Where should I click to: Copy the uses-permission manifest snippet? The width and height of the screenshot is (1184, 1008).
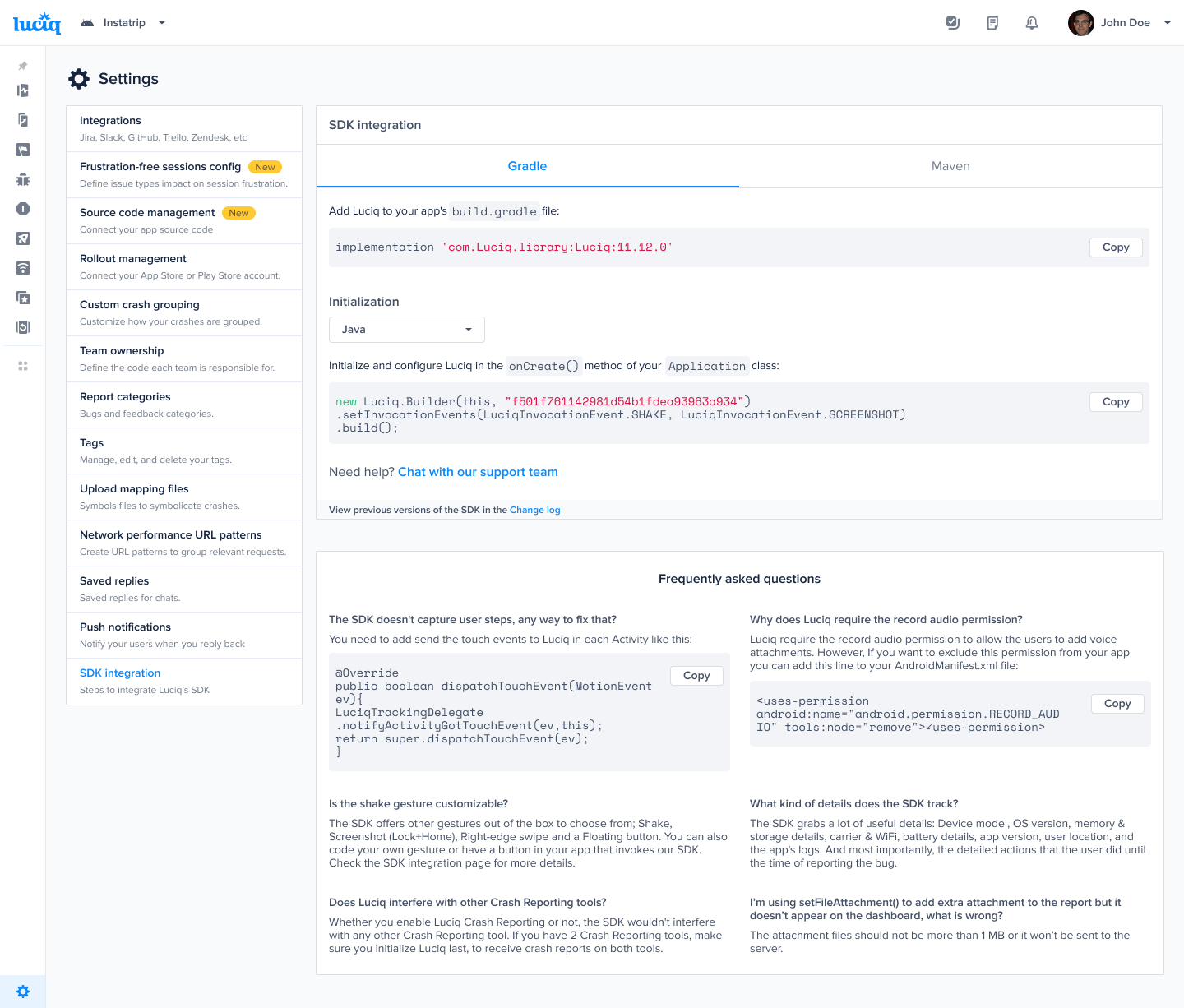[1117, 704]
